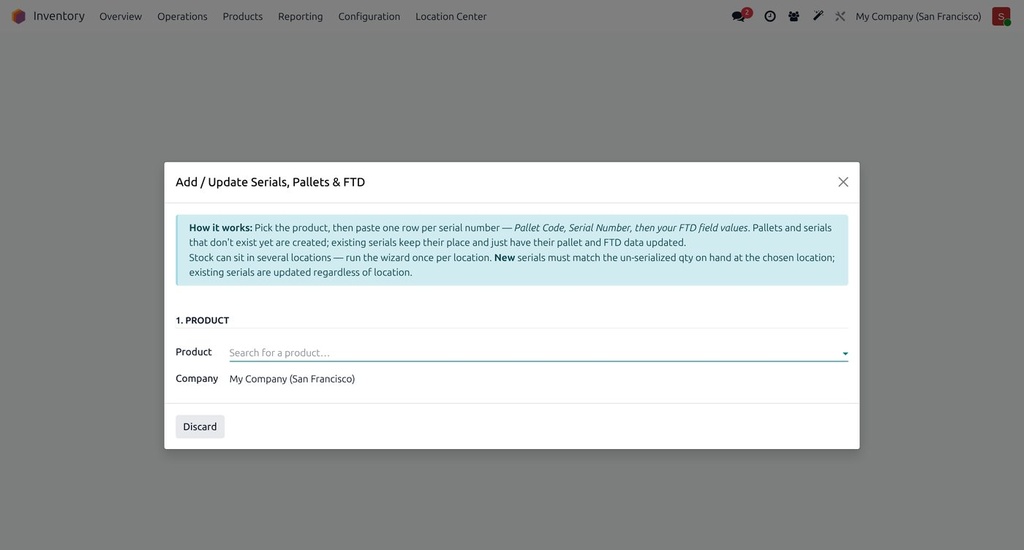Open the Inventory app title link

click(x=59, y=16)
